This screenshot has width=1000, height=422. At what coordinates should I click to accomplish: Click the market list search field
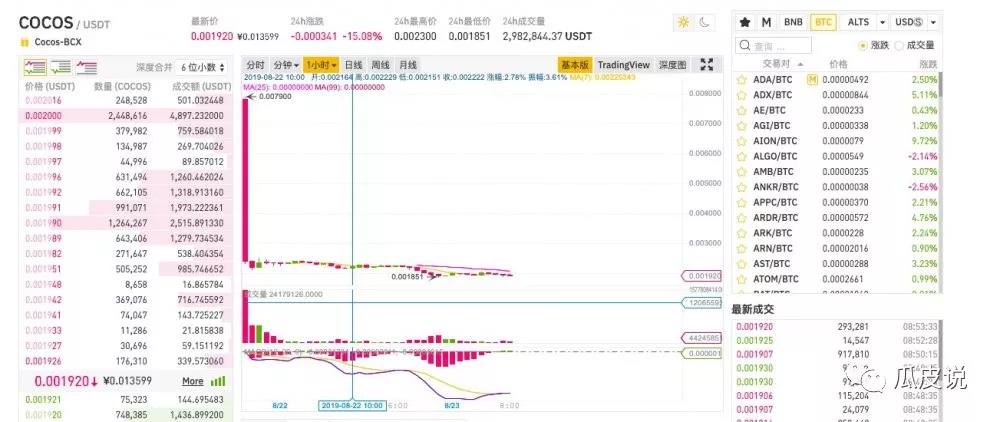773,46
